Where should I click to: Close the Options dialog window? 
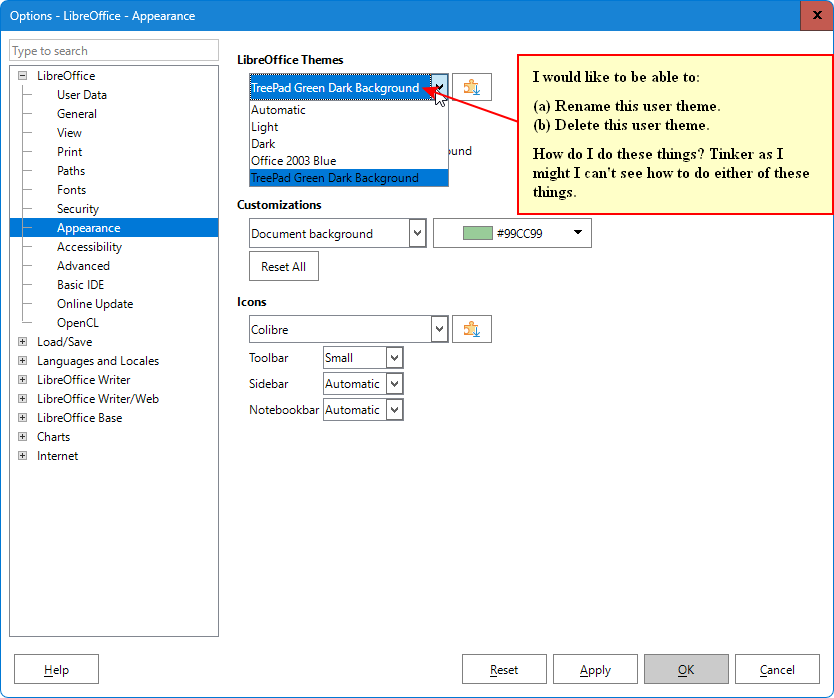point(817,15)
